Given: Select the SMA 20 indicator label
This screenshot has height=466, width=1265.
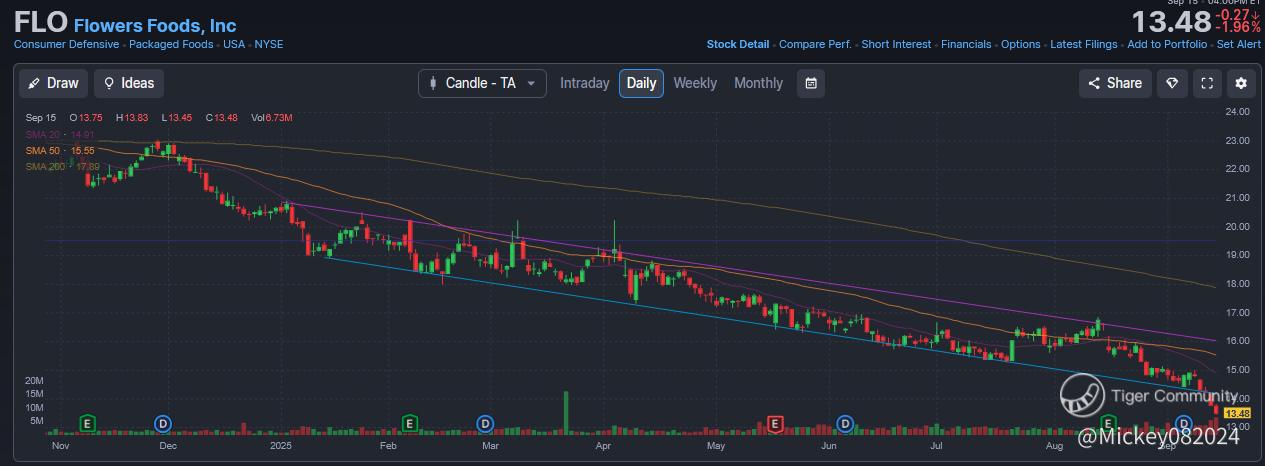Looking at the screenshot, I should 60,134.
